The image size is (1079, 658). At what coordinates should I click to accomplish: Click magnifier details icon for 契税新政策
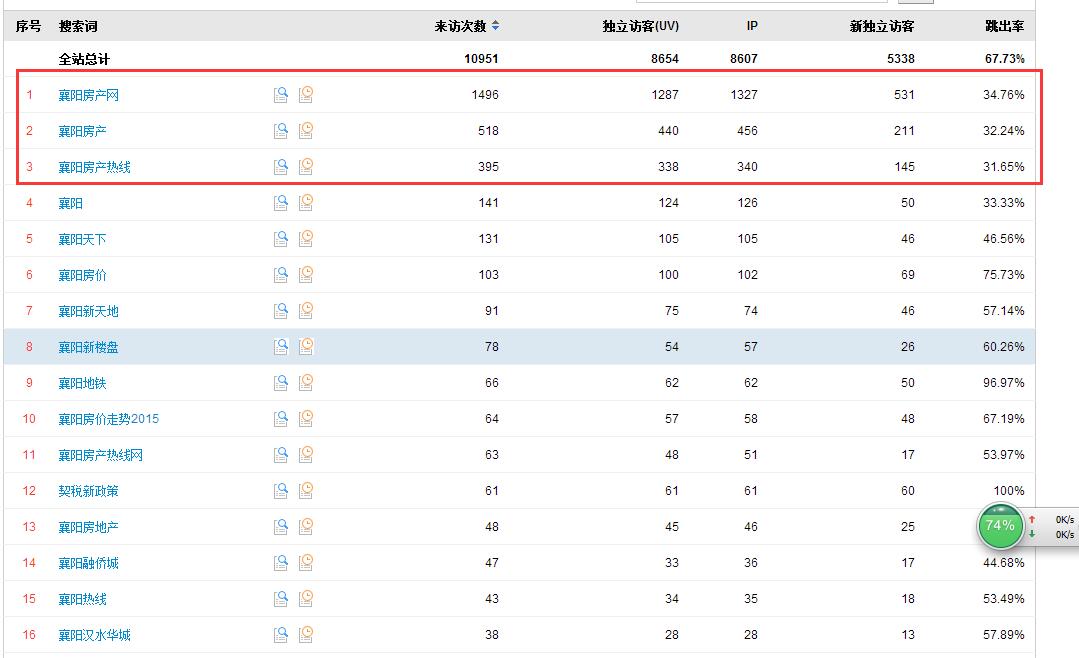click(281, 490)
